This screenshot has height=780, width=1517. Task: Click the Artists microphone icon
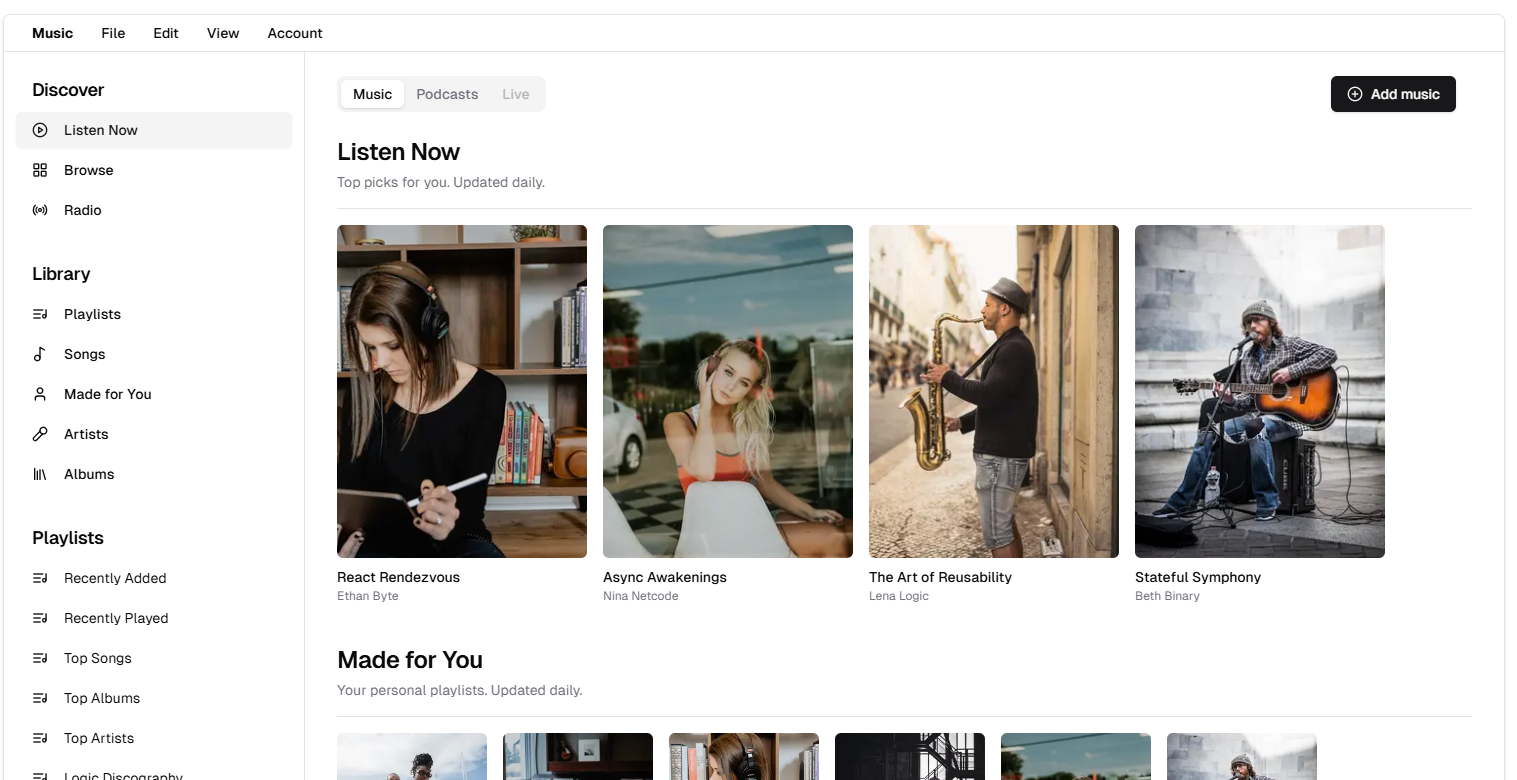point(40,434)
